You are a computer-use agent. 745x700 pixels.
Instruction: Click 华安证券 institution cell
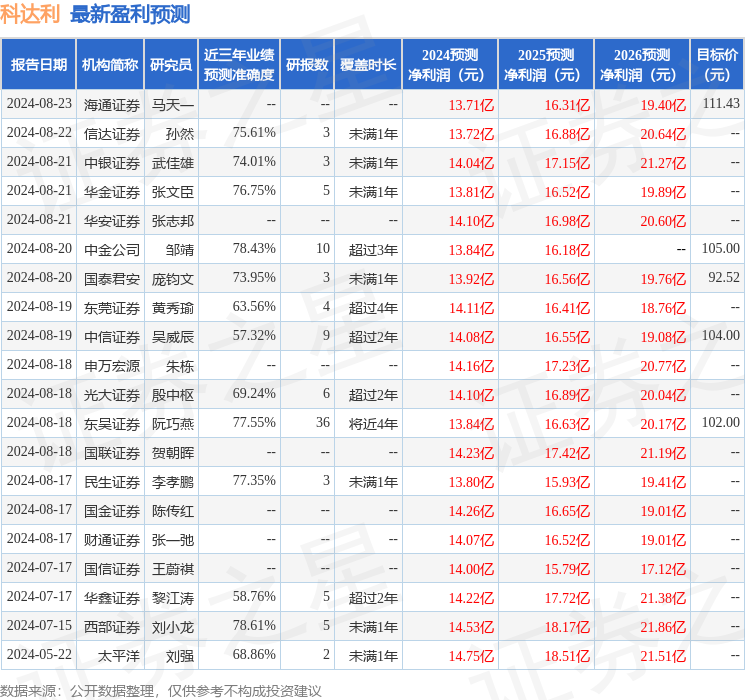point(112,221)
